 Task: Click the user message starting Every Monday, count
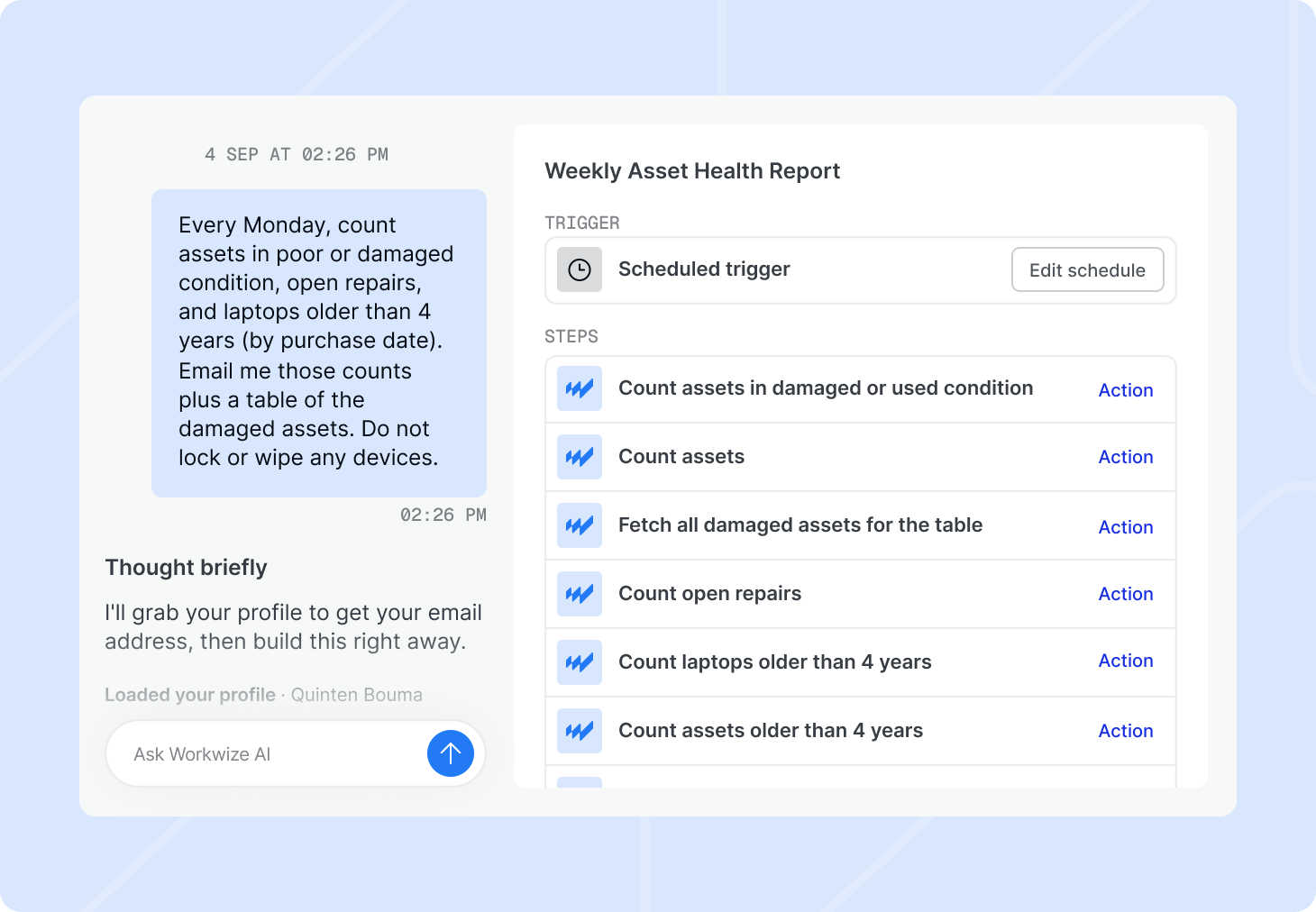point(319,342)
